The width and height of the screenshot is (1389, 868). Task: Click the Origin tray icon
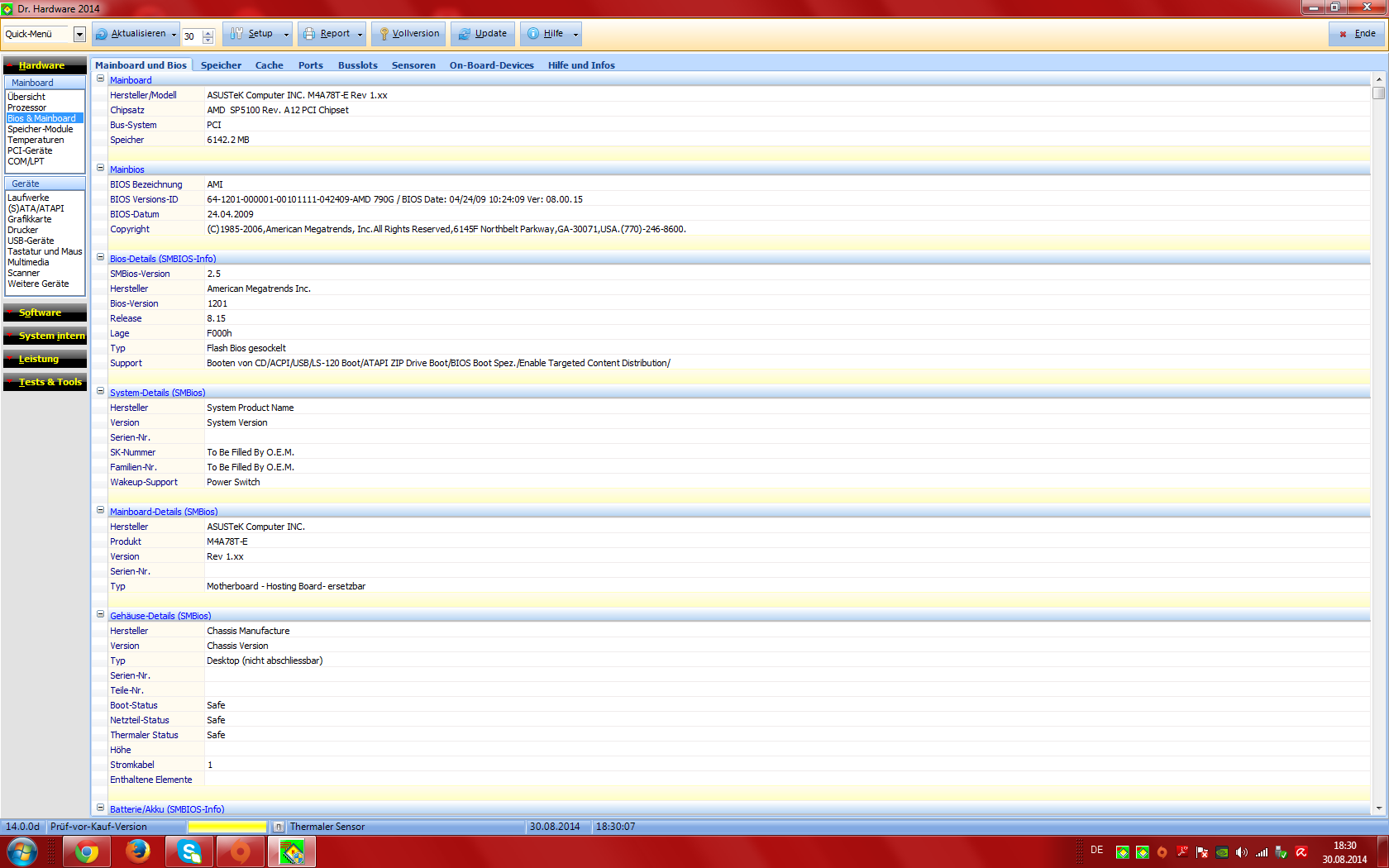[1162, 852]
